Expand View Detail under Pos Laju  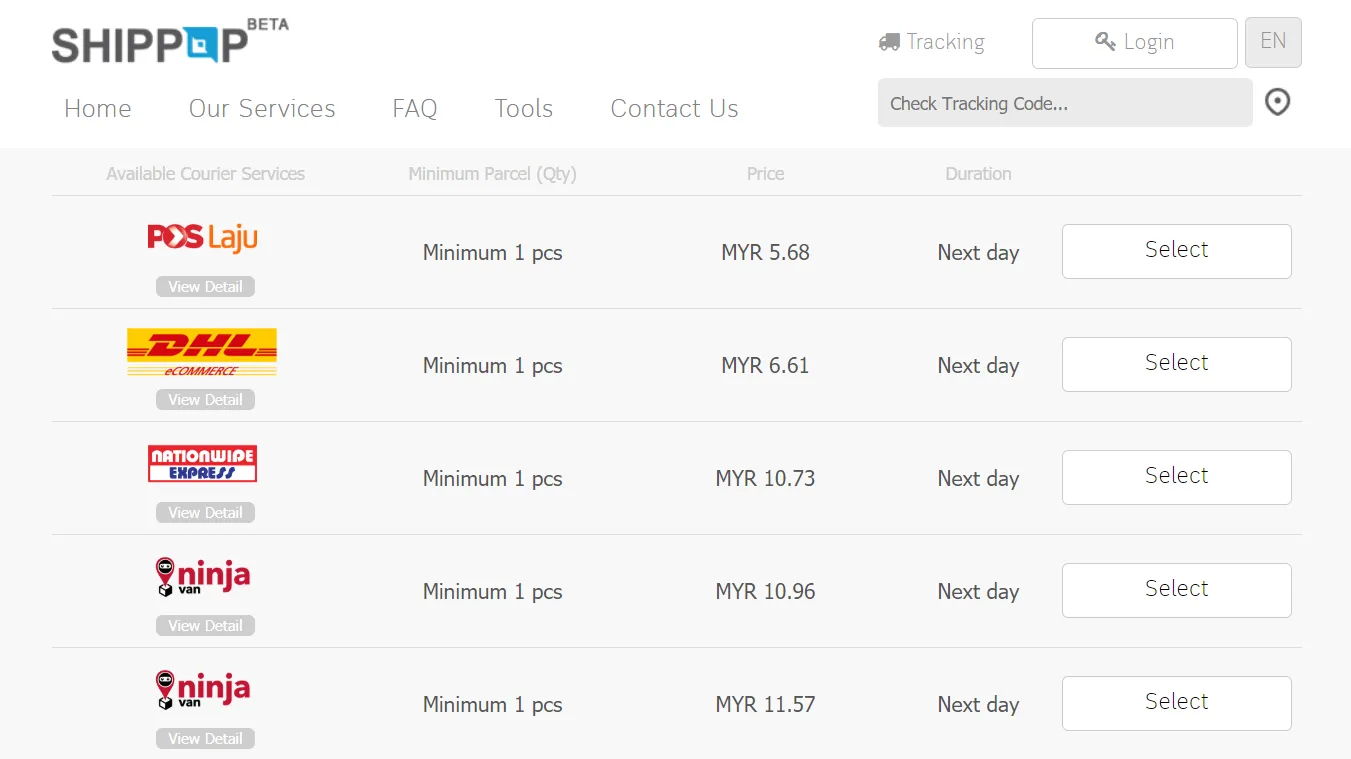click(205, 287)
